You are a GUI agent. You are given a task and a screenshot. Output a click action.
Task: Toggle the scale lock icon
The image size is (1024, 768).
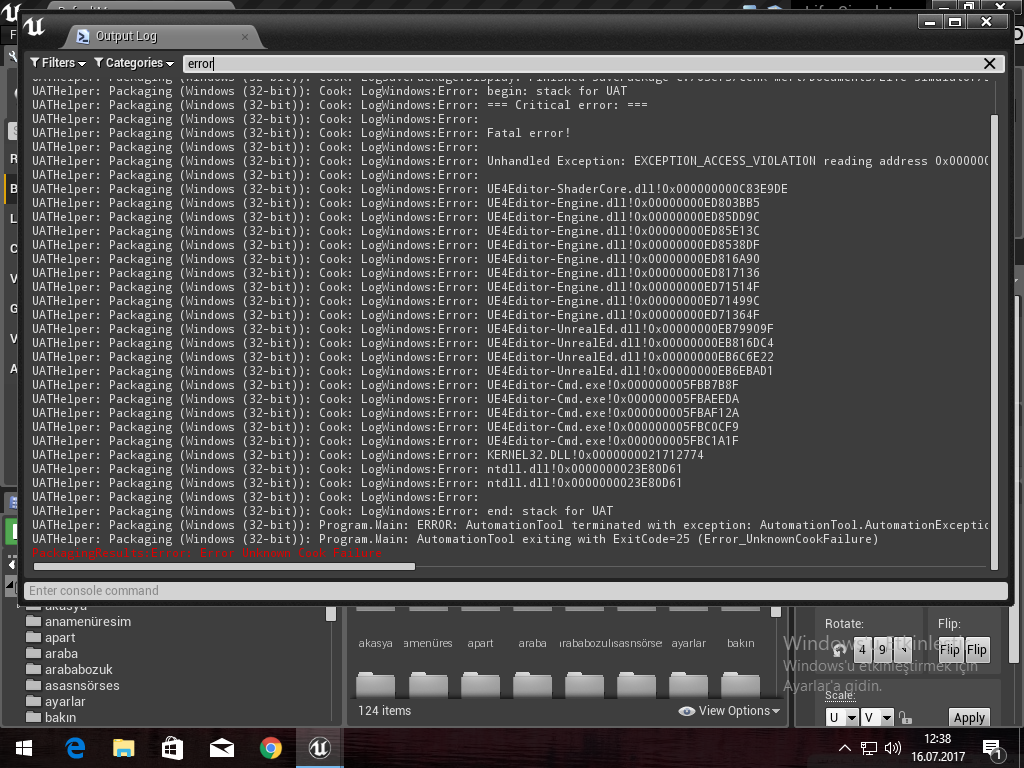(x=905, y=718)
